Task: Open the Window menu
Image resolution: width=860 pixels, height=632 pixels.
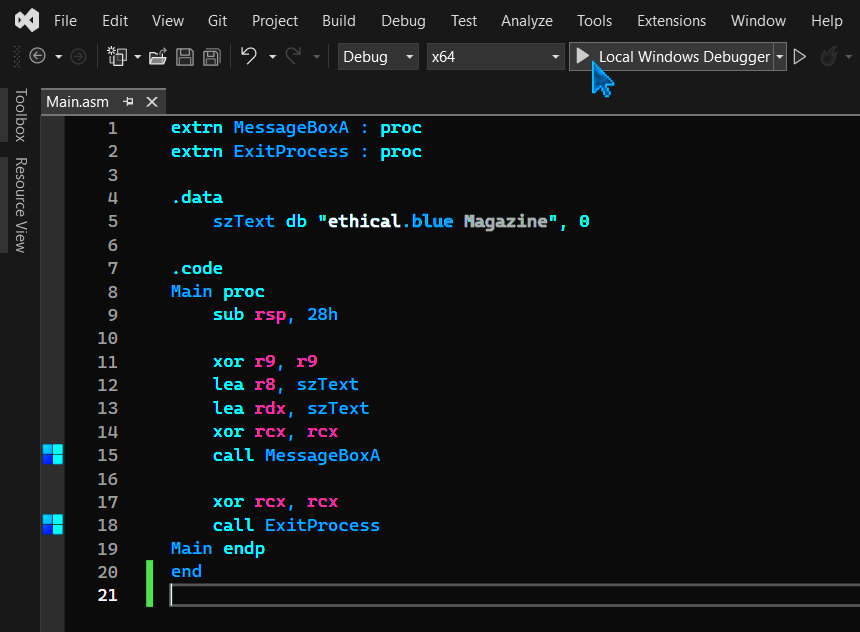Action: pyautogui.click(x=758, y=21)
